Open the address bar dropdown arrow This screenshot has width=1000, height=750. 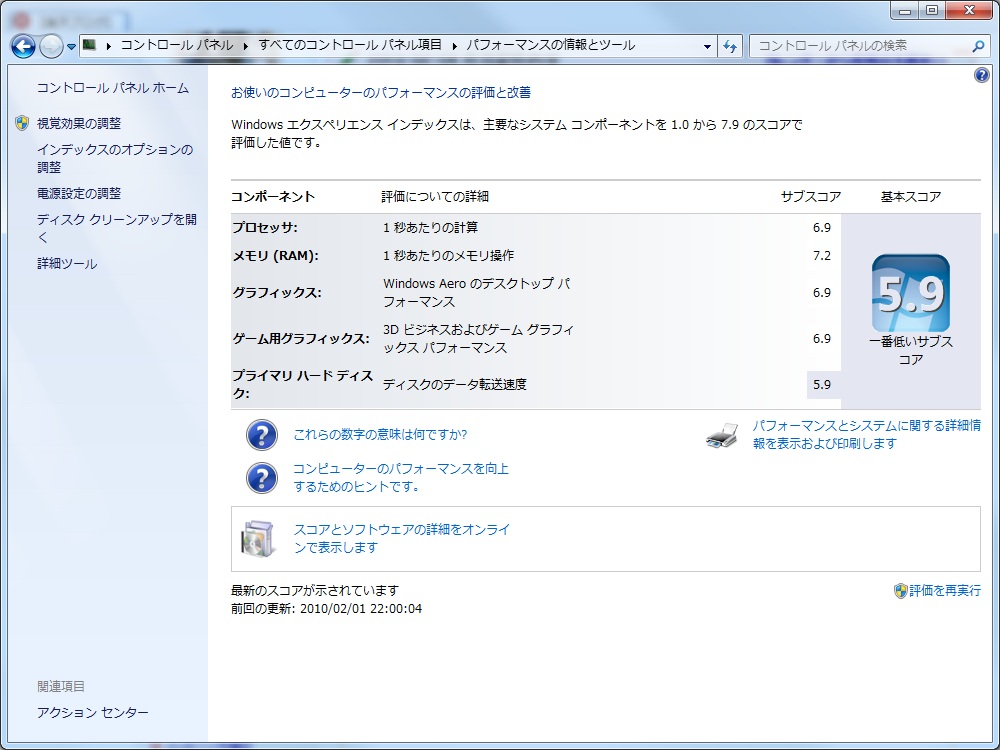point(706,46)
